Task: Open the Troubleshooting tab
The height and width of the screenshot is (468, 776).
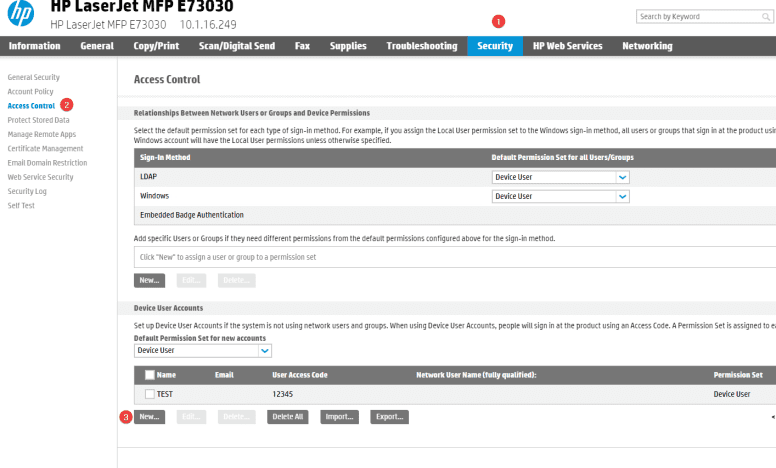Action: (x=422, y=46)
